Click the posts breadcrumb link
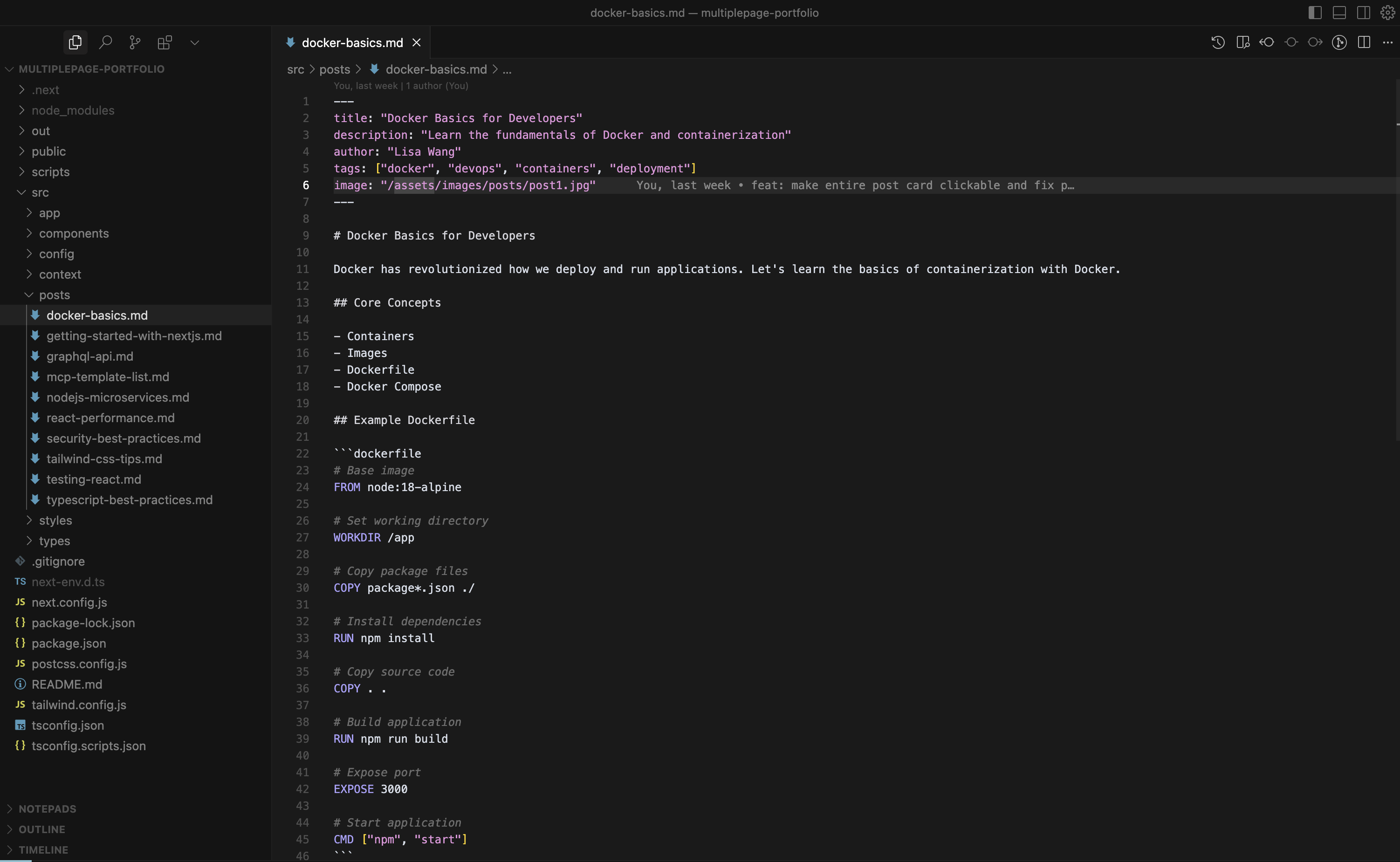 [x=334, y=69]
